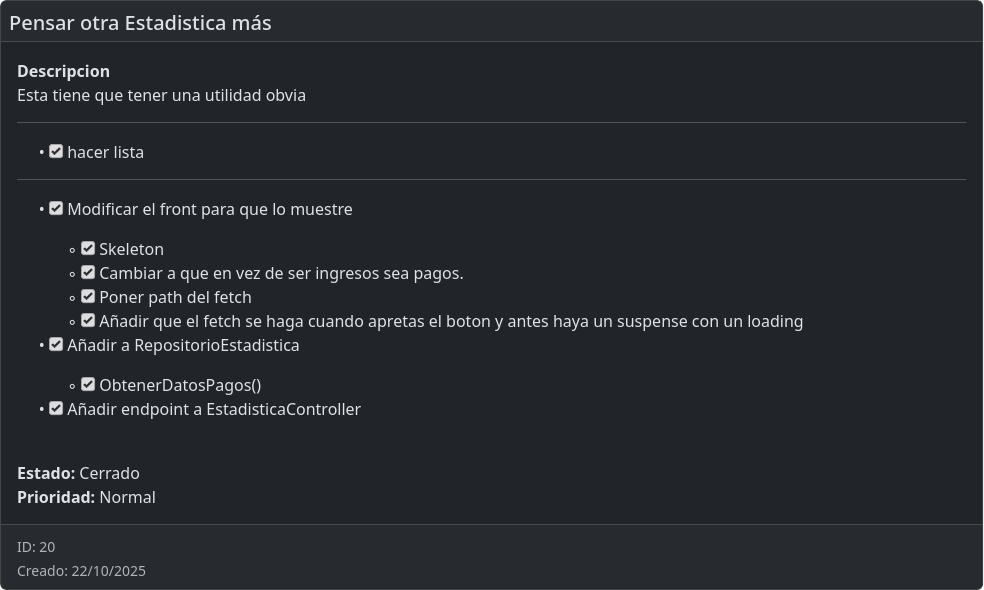Image resolution: width=984 pixels, height=590 pixels.
Task: Click the 'ObtenerDatosPagos()' subtask text
Action: pyautogui.click(x=180, y=386)
